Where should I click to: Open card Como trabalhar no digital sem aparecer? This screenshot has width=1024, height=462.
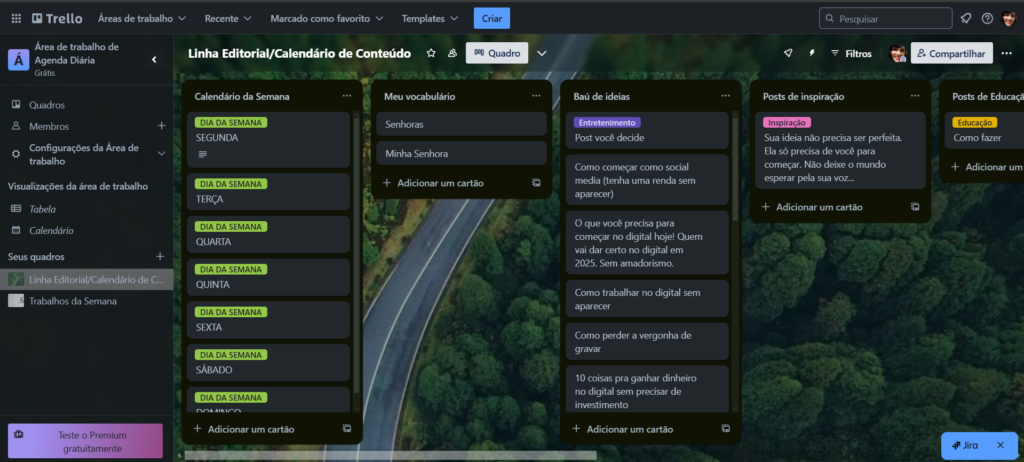pyautogui.click(x=647, y=299)
